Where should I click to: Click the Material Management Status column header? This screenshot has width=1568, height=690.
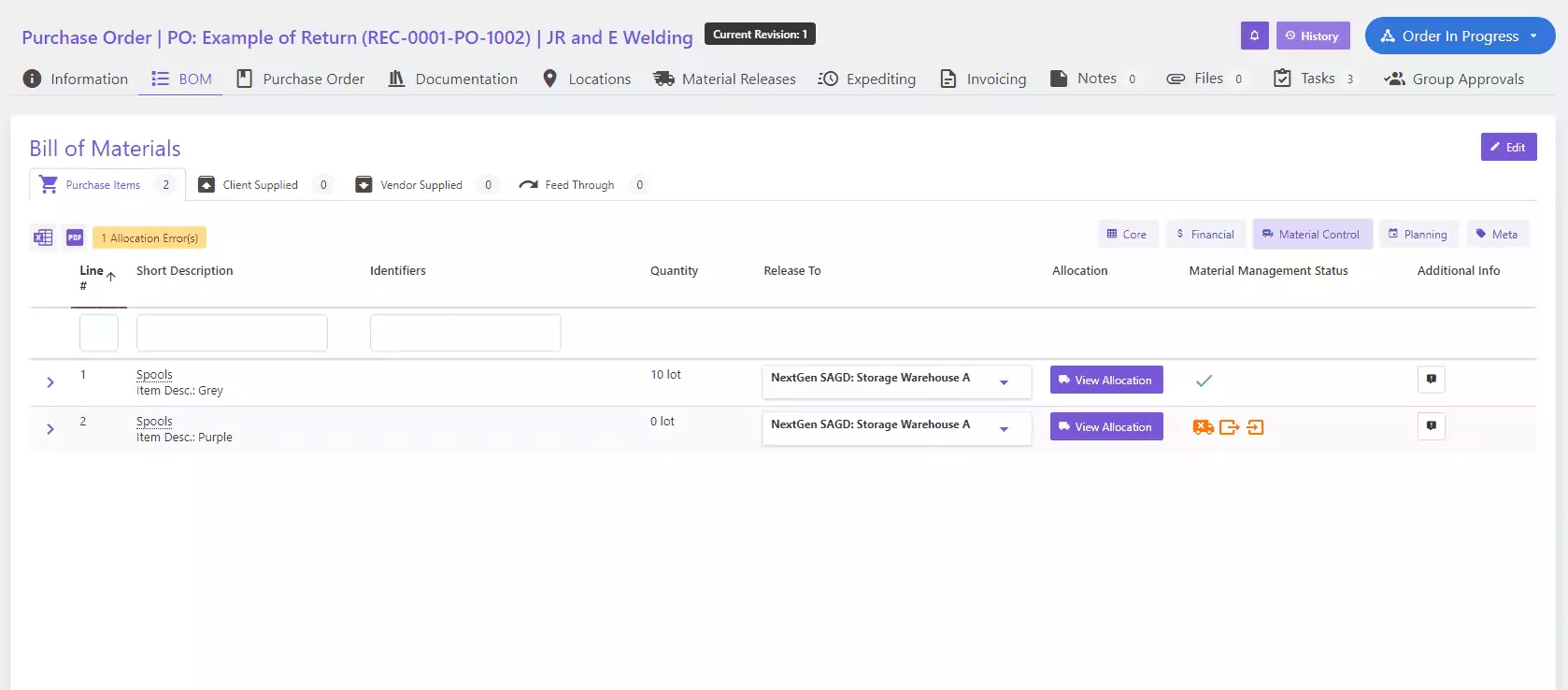1268,270
